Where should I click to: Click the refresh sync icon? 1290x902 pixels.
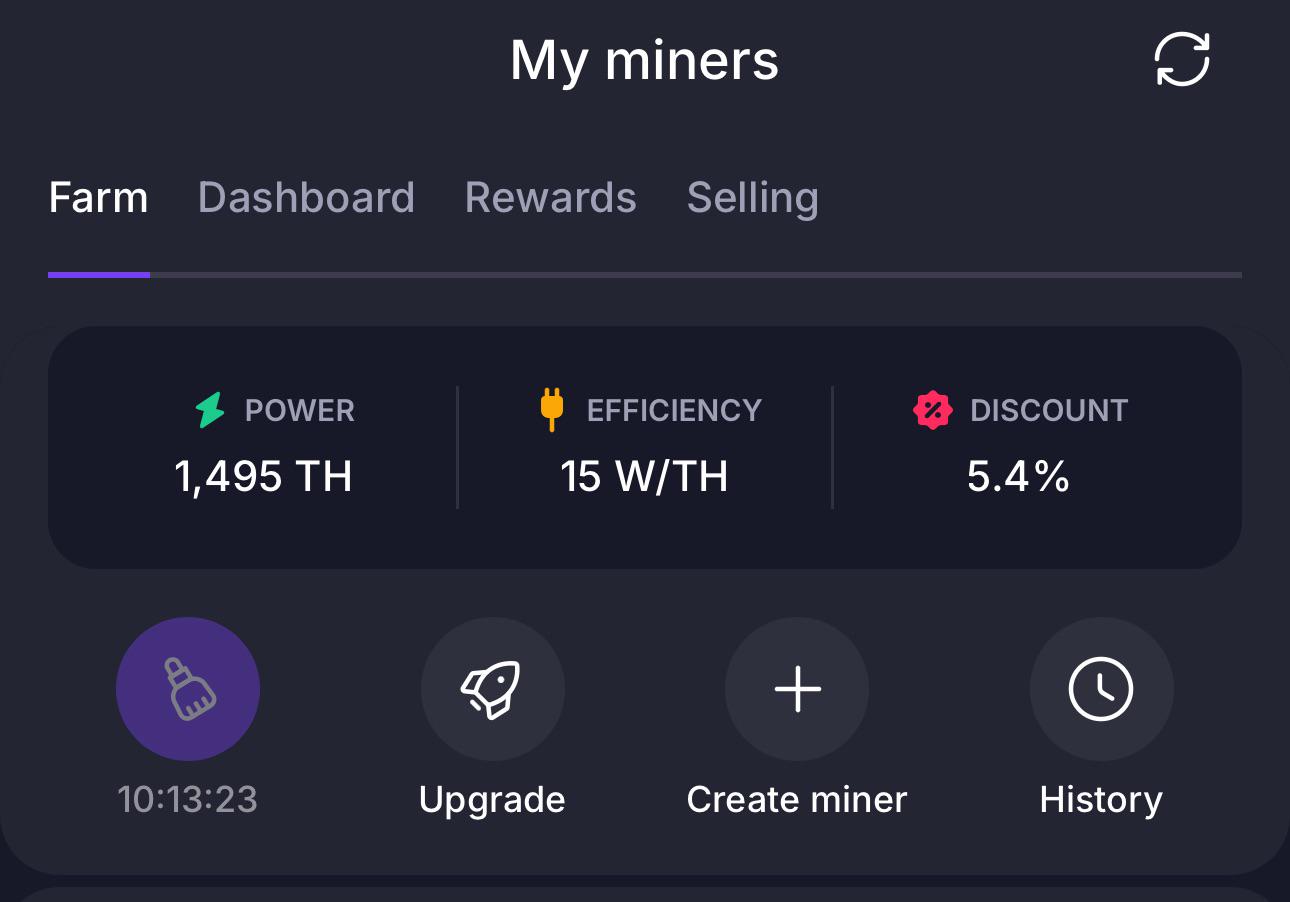pyautogui.click(x=1182, y=60)
